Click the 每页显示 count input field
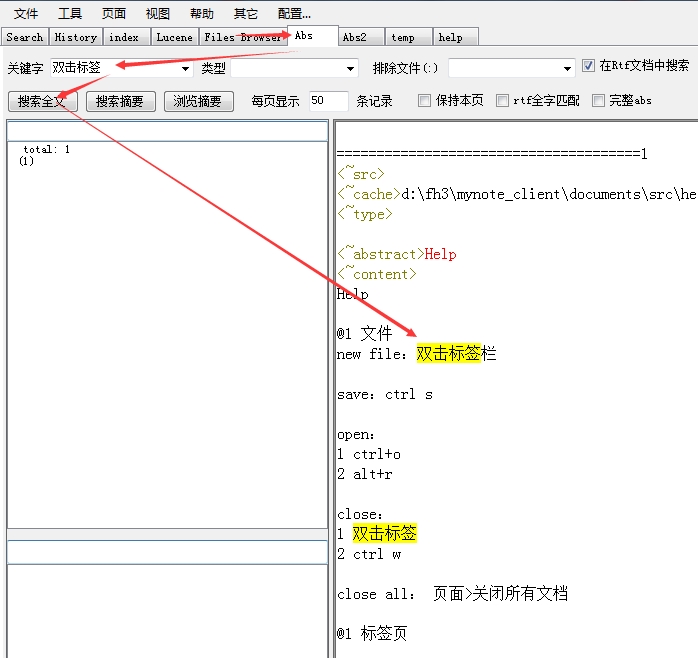The image size is (698, 658). coord(329,101)
